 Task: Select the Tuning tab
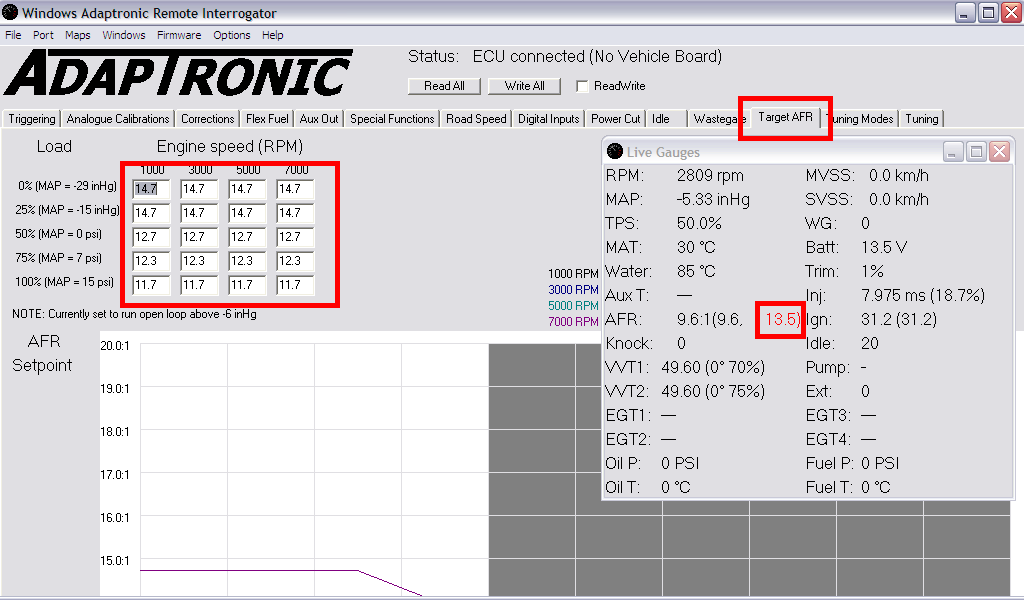[921, 119]
